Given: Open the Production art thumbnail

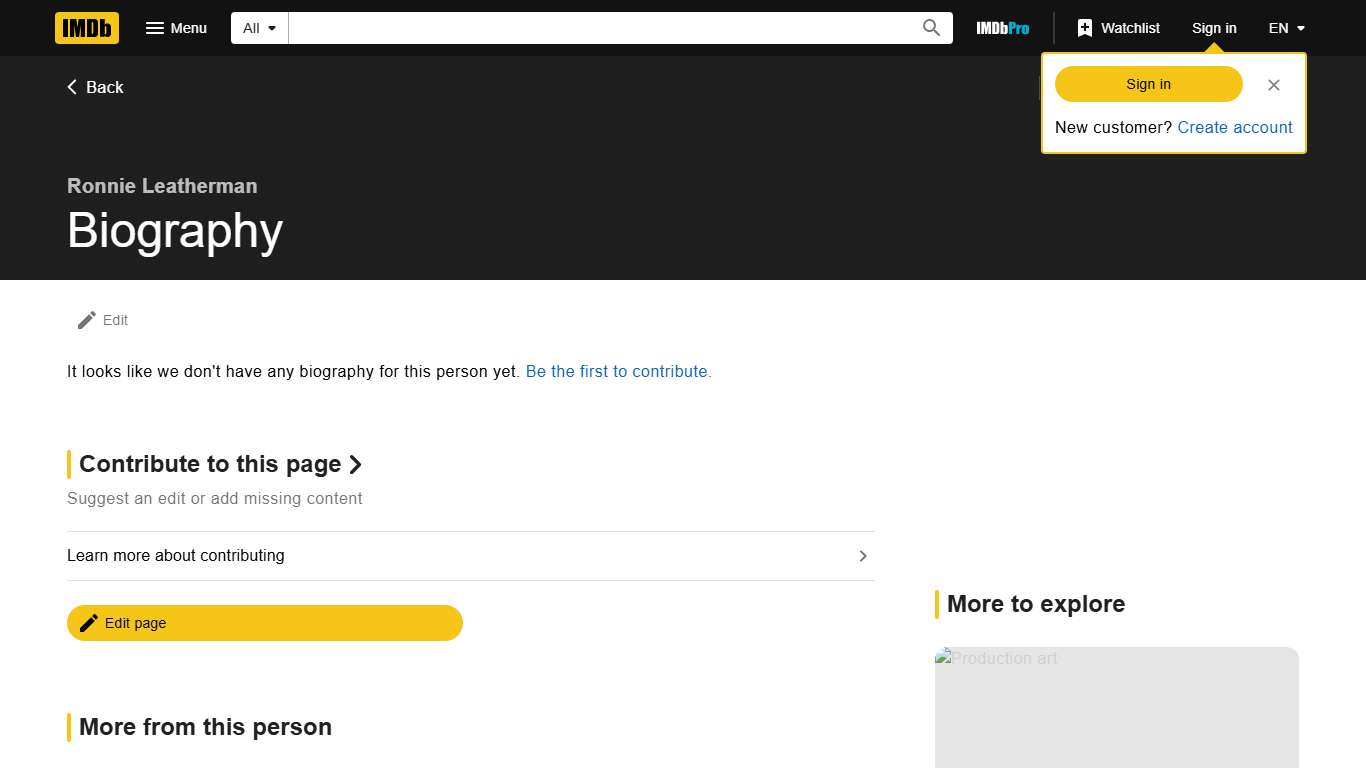Looking at the screenshot, I should click(1116, 706).
